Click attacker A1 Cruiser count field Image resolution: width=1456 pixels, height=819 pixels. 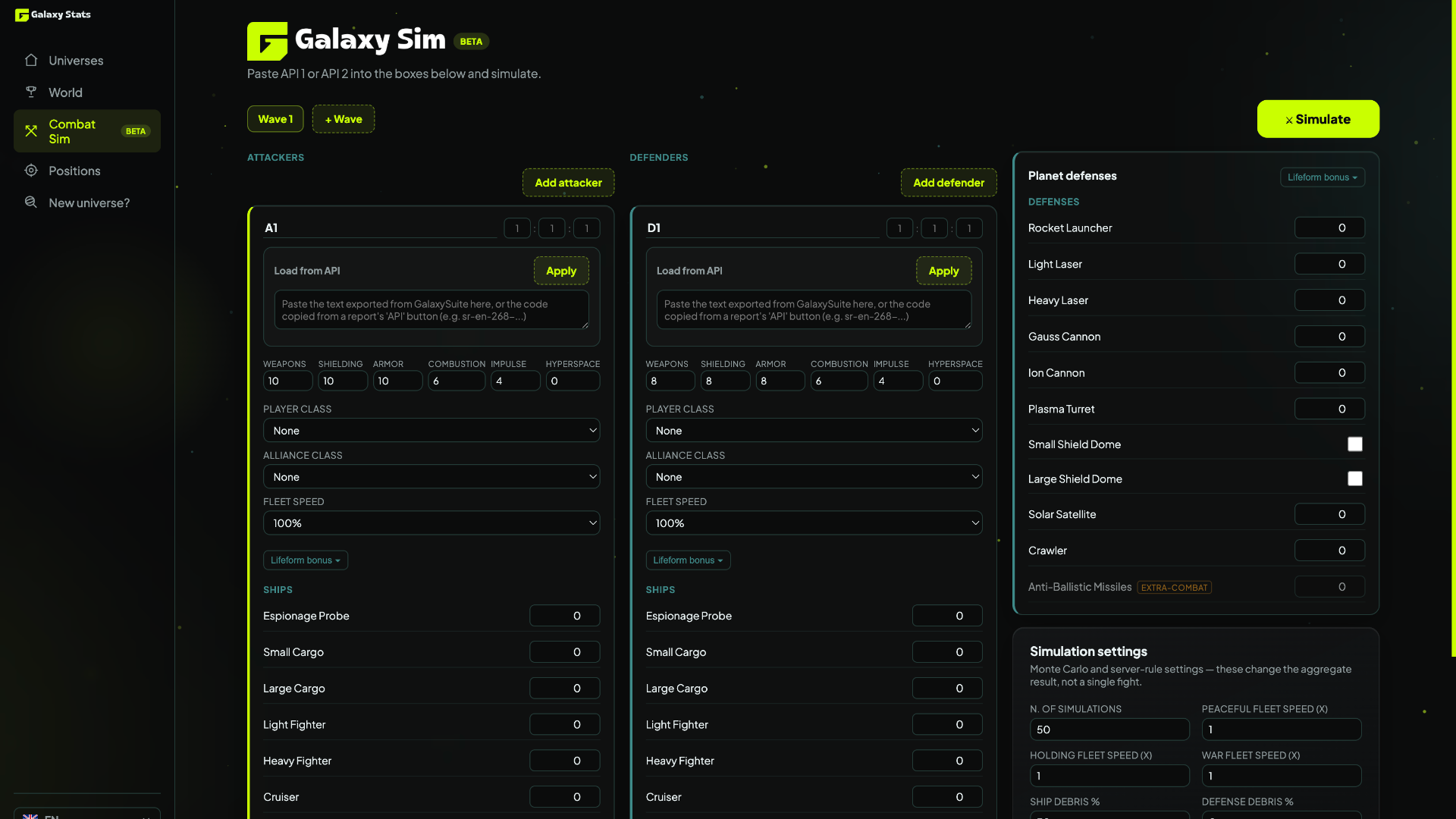click(x=564, y=797)
